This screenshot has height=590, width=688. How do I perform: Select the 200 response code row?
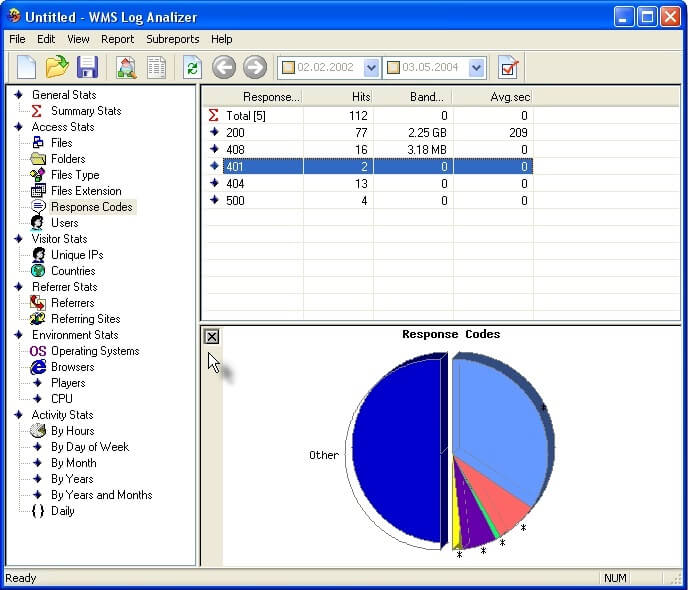pos(369,132)
